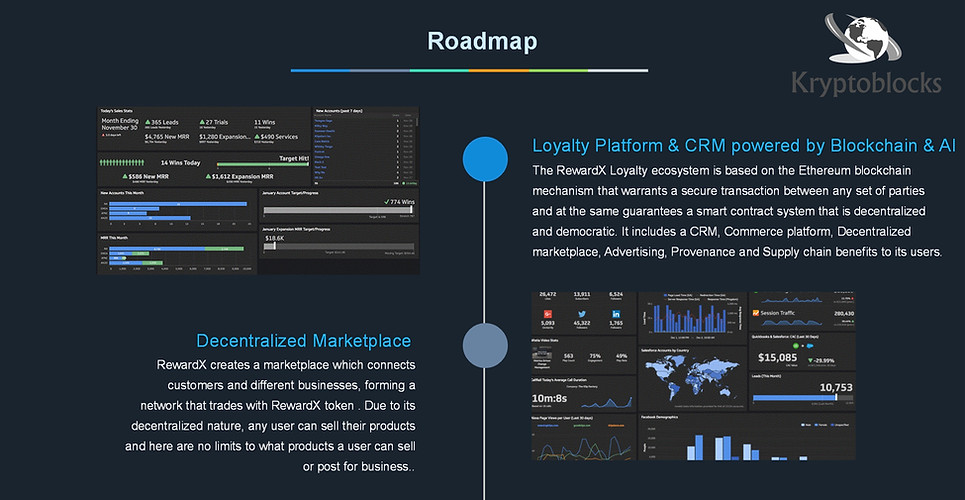The width and height of the screenshot is (965, 500).
Task: Click the RewardX marketplace description paragraph
Action: pos(271,416)
